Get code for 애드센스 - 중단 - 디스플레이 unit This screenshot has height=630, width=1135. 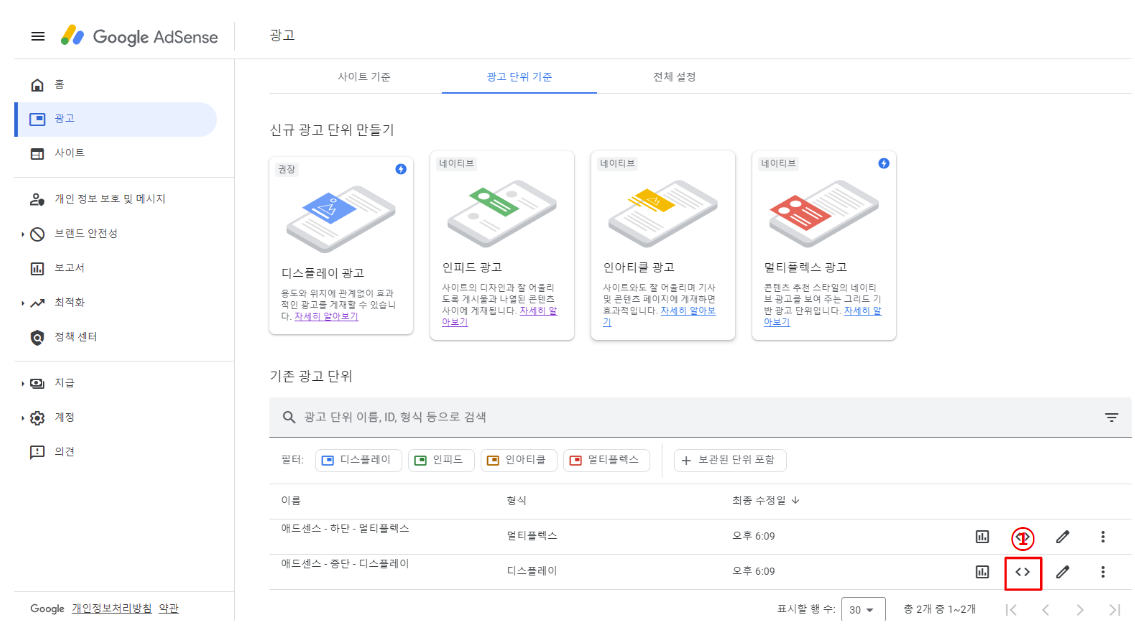(1023, 571)
